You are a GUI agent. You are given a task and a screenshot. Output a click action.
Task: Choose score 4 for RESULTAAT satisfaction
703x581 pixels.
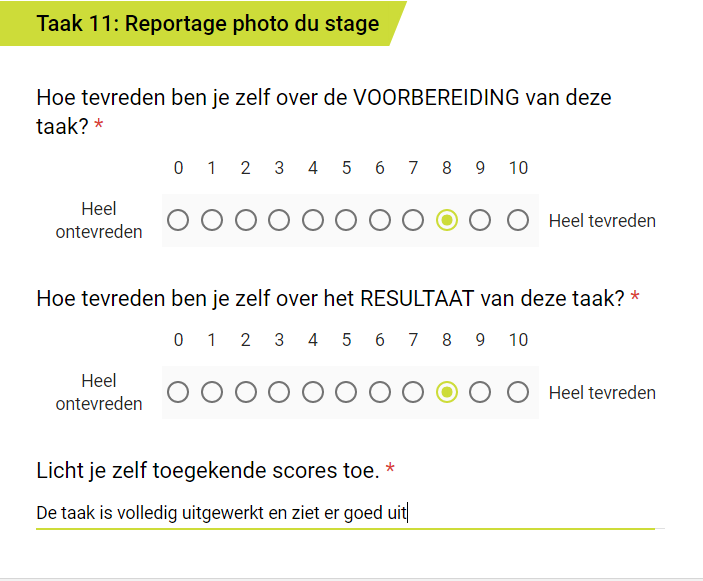pos(313,392)
